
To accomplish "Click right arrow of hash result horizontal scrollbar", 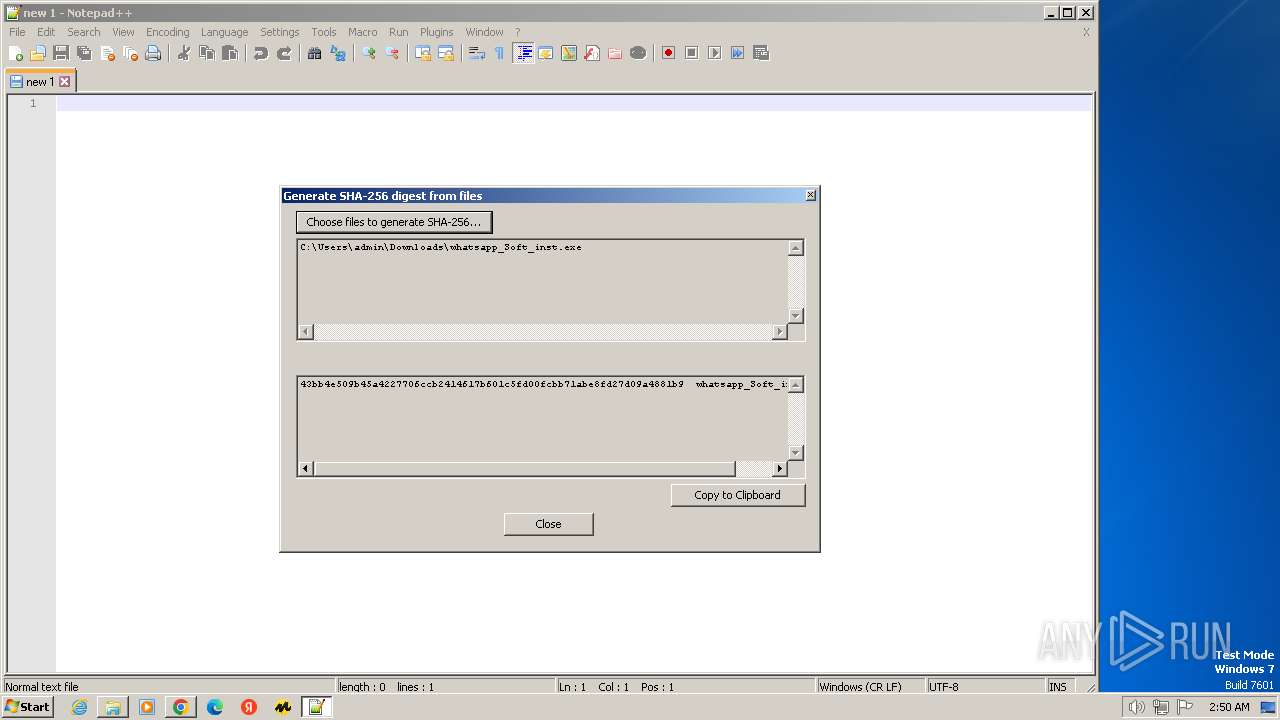I will point(780,468).
